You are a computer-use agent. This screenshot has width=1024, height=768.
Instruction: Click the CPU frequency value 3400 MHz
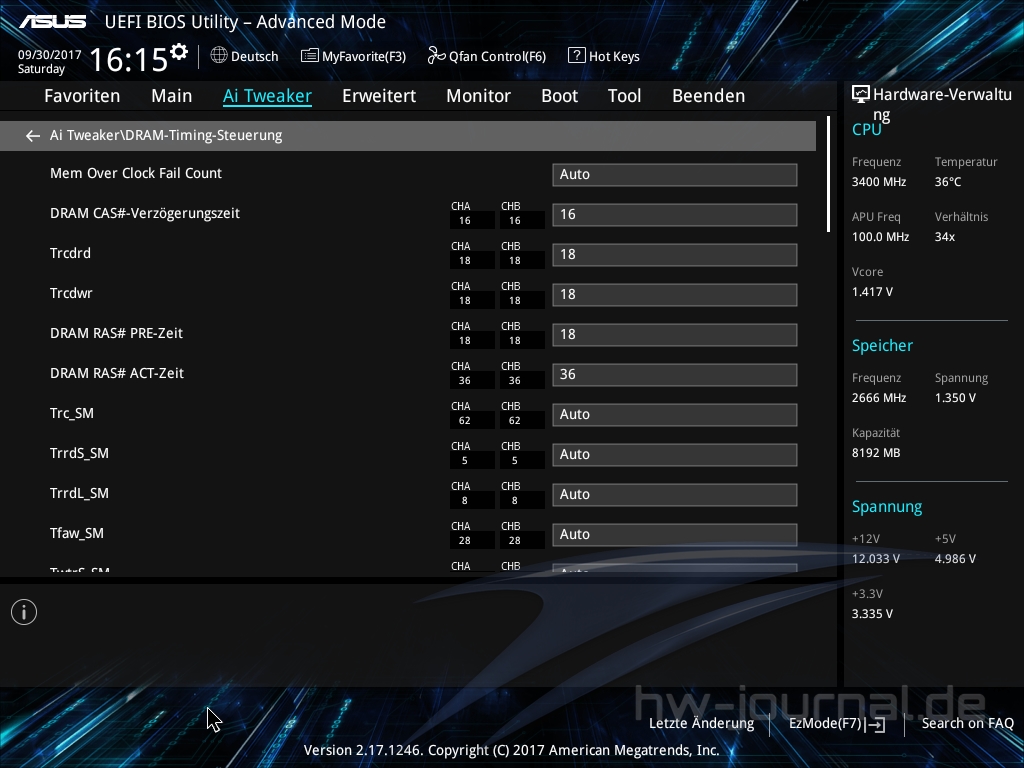[x=879, y=182]
